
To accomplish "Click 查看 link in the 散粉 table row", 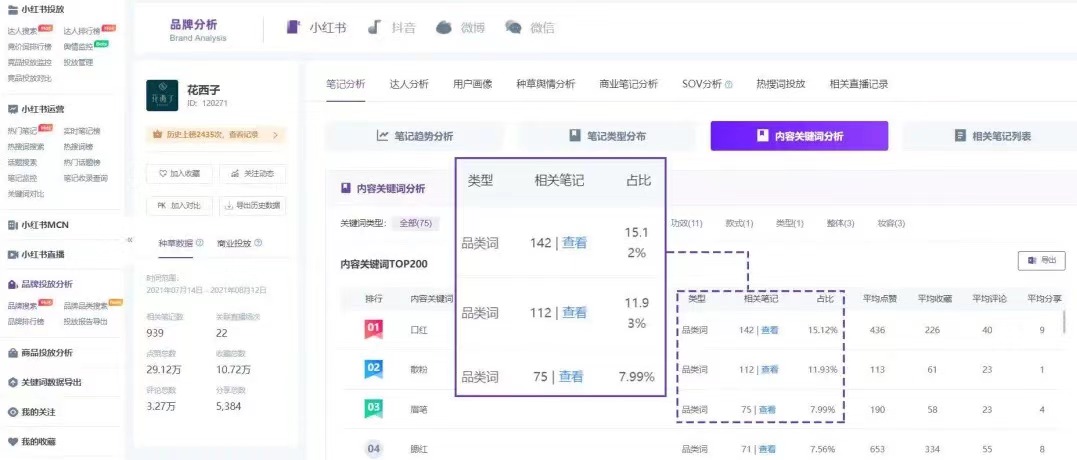I will click(x=769, y=370).
